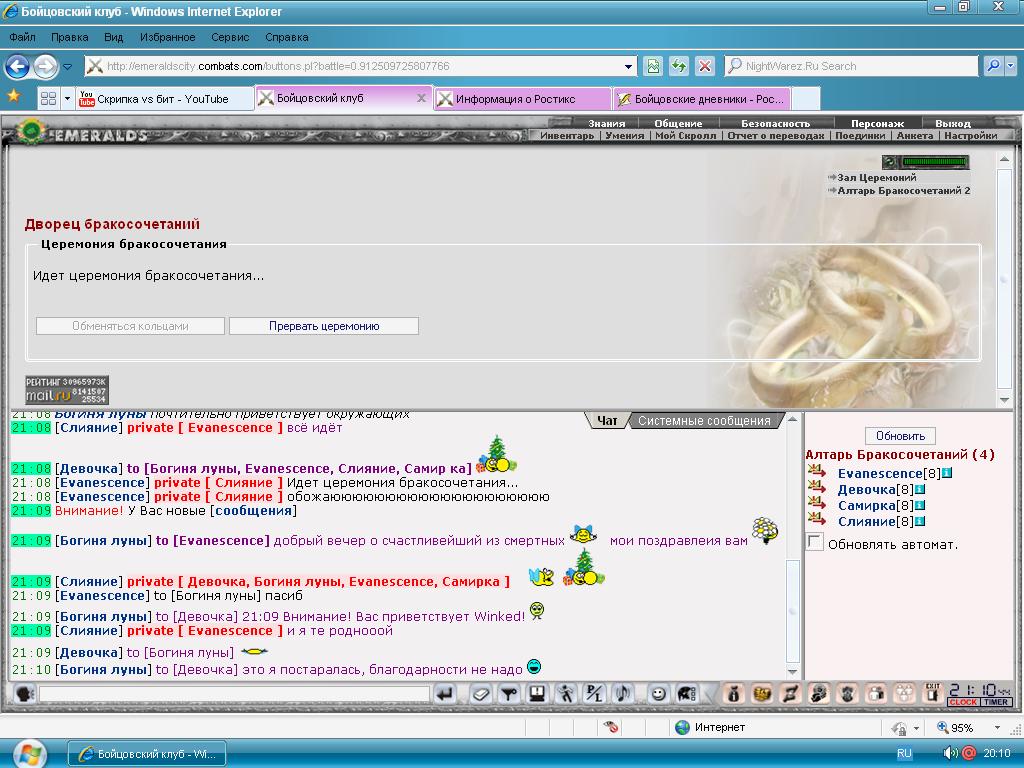This screenshot has width=1024, height=768.
Task: Open info icon next to Самирка[8]
Action: (920, 505)
